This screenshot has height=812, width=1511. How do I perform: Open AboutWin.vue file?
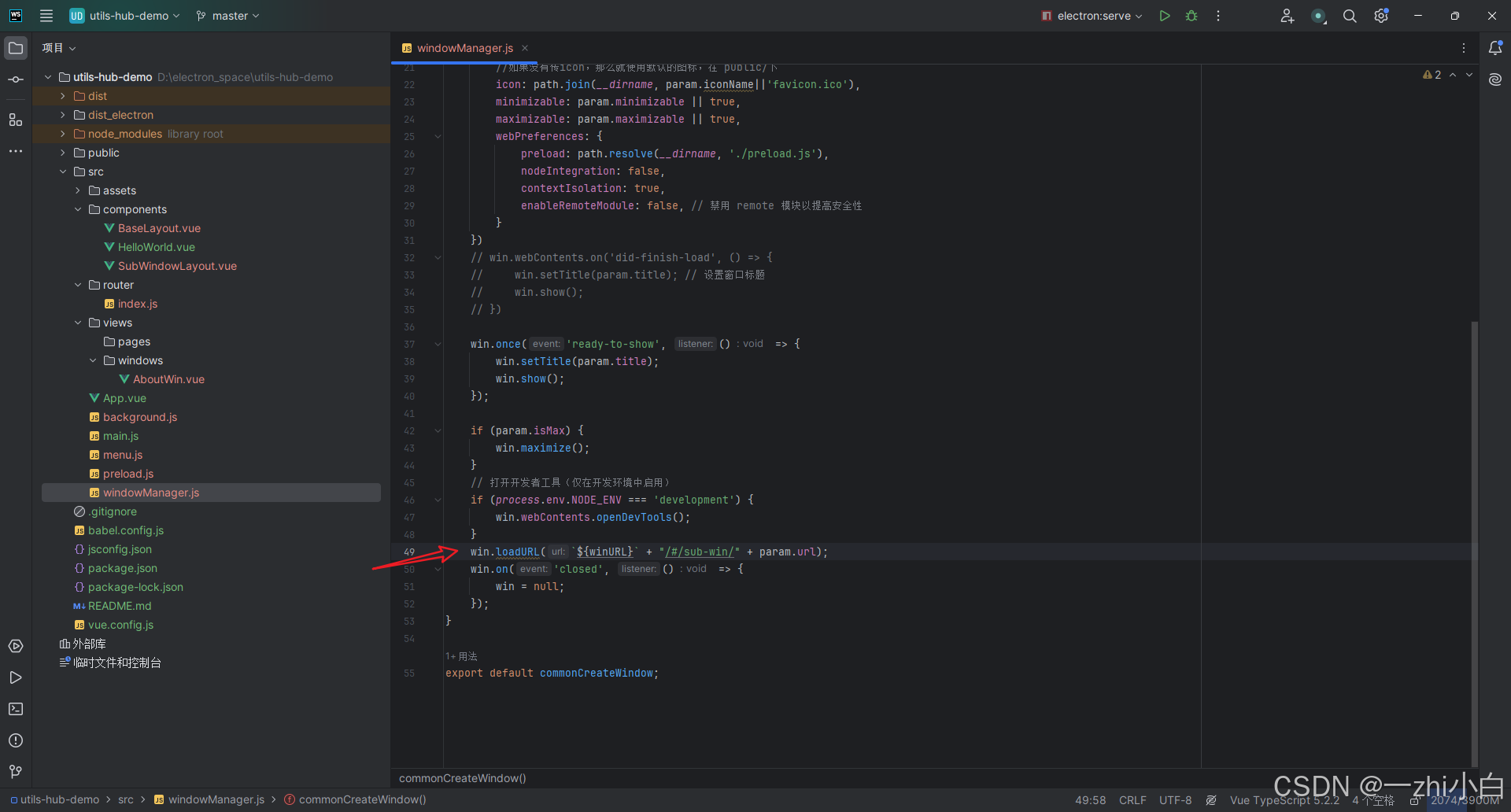(x=168, y=379)
